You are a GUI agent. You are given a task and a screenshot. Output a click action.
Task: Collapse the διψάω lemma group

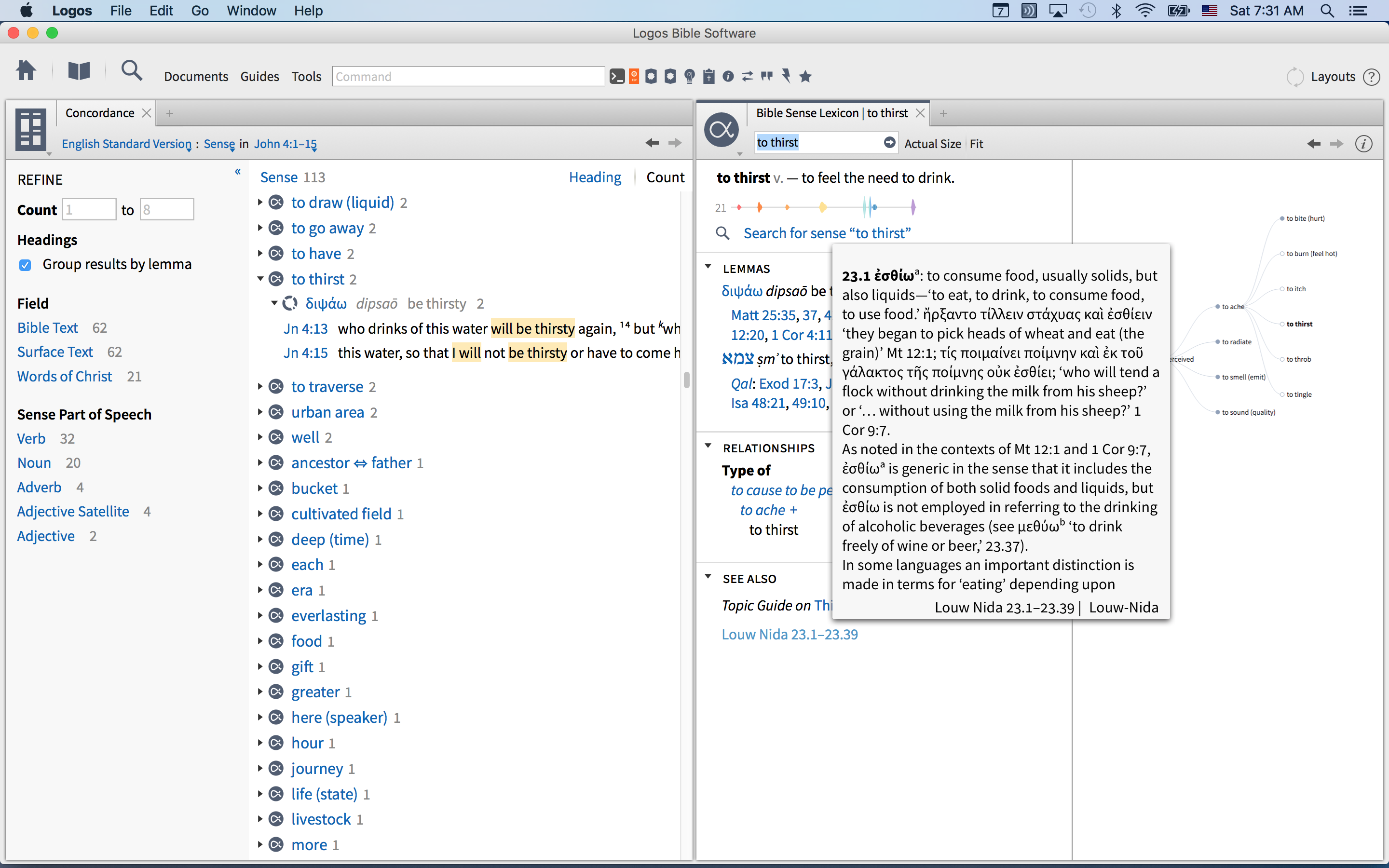274,303
